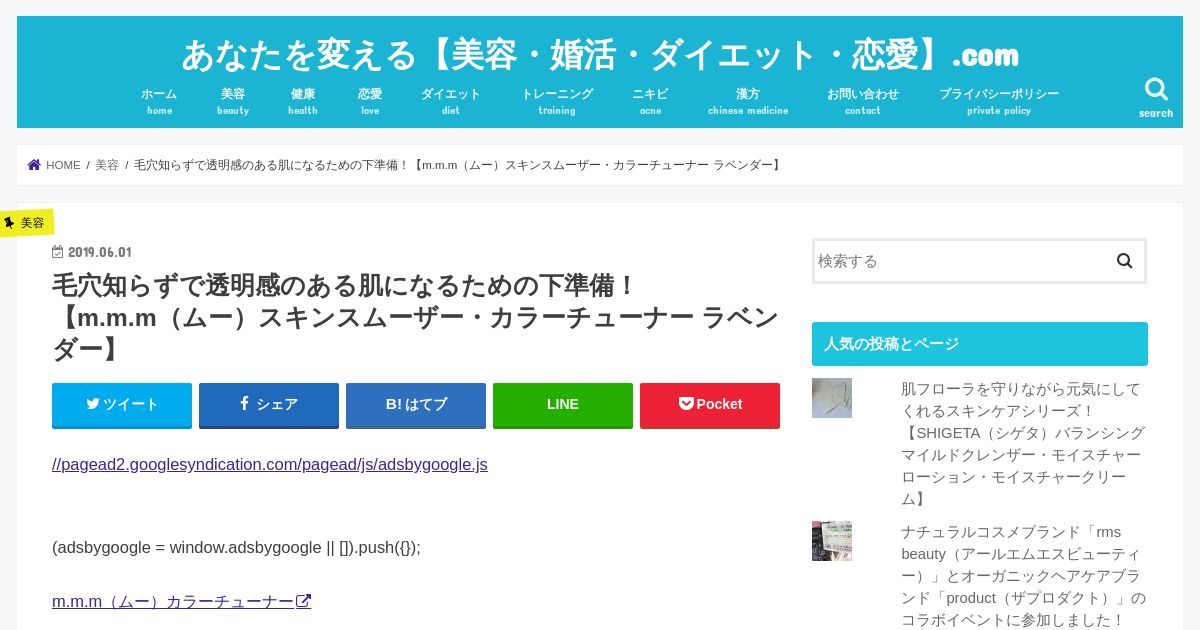
Task: Open お問い合わせ contact menu item
Action: click(863, 101)
